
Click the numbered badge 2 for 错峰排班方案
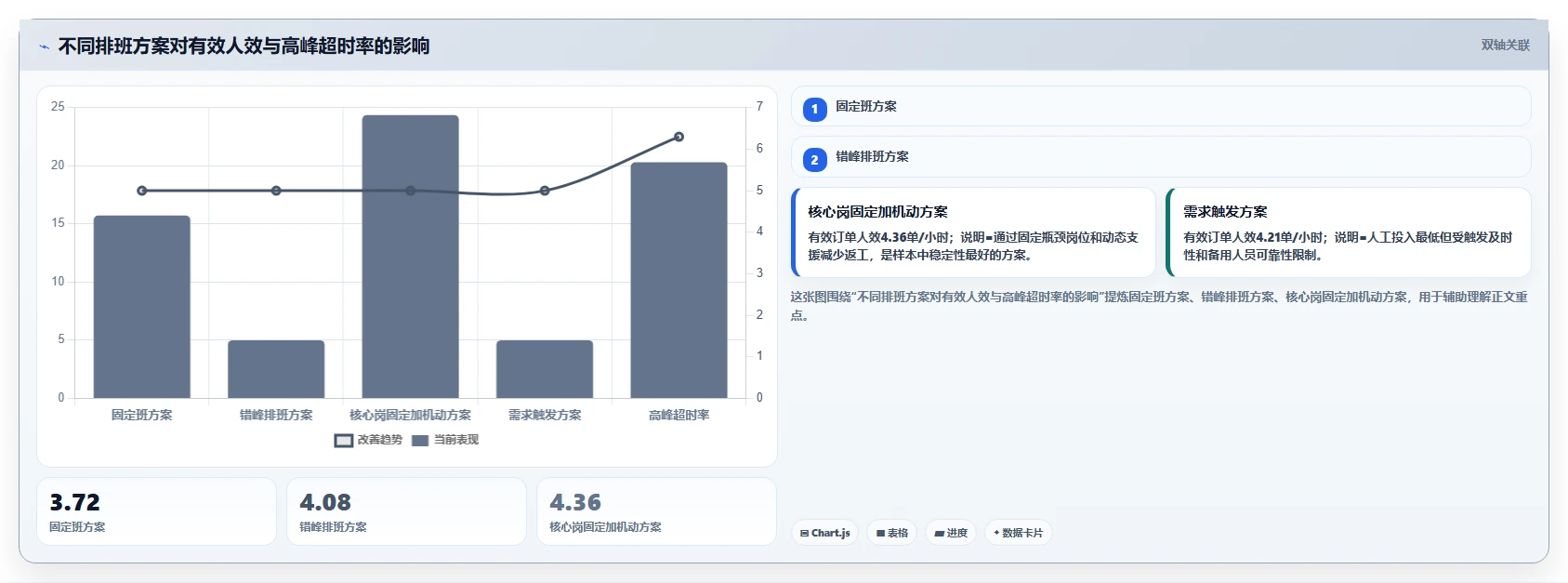pos(814,160)
